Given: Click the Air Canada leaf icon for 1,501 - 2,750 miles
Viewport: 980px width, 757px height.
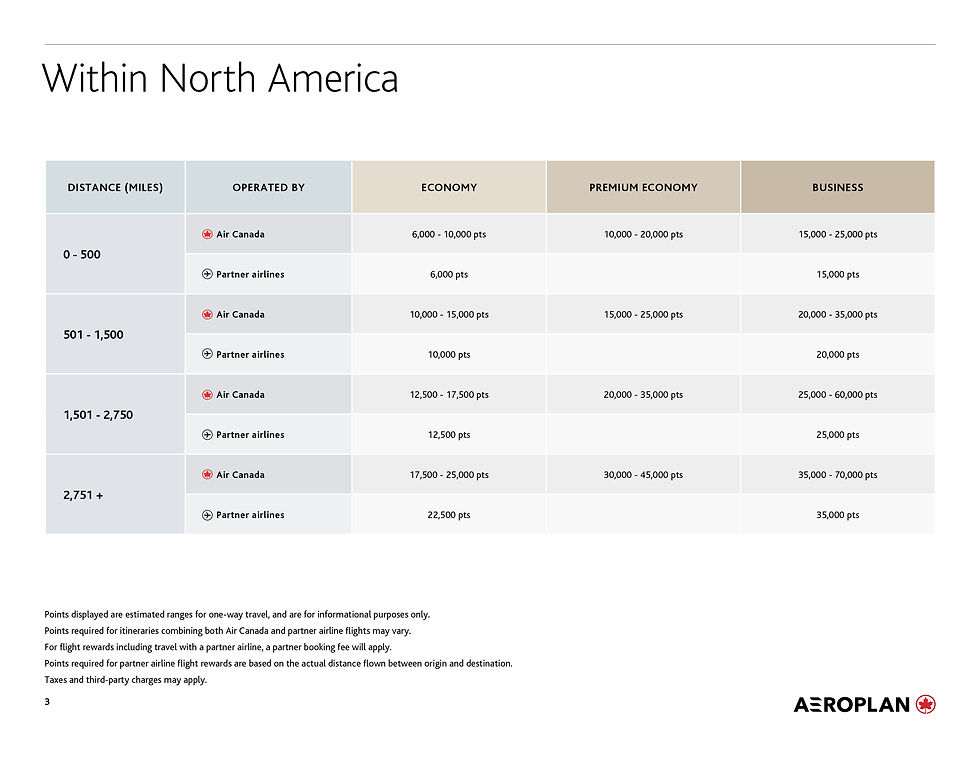Looking at the screenshot, I should tap(207, 394).
